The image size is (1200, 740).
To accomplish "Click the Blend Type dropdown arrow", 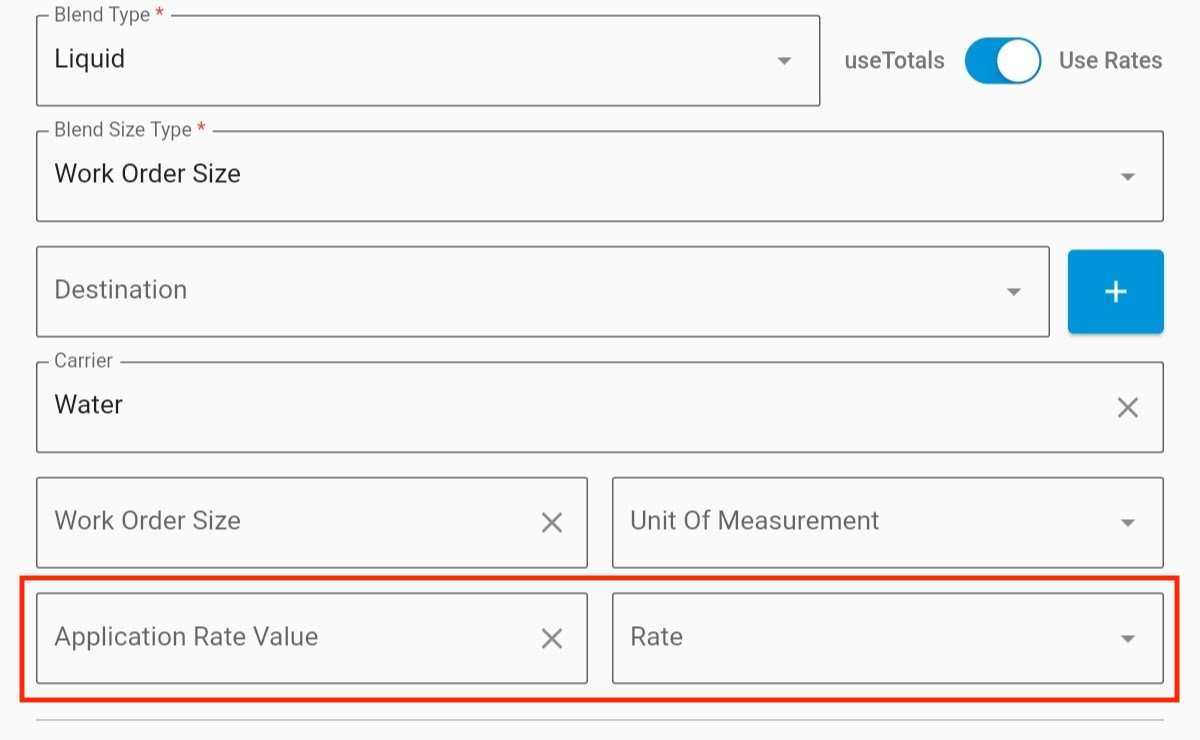I will [784, 61].
